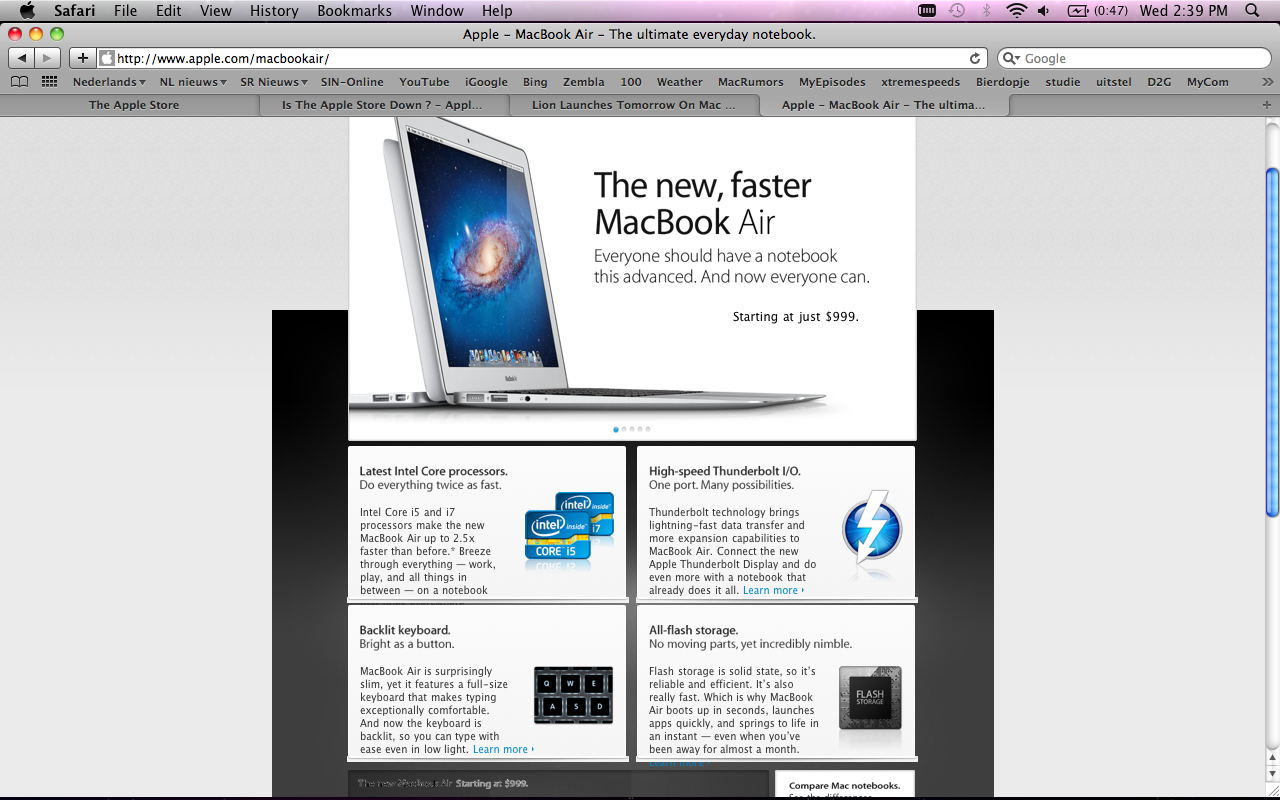Select the fifth hero carousel dot

pyautogui.click(x=648, y=429)
